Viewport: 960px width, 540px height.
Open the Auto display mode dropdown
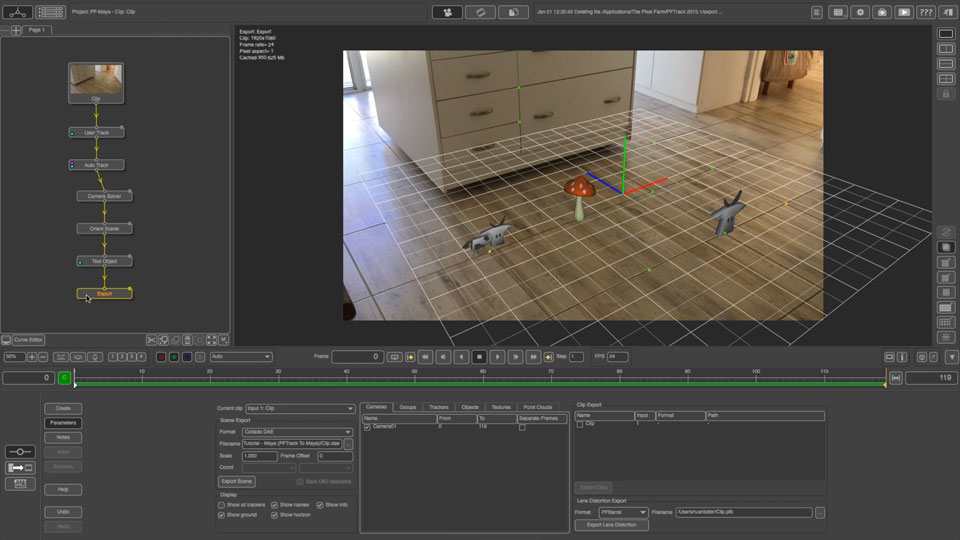click(241, 356)
